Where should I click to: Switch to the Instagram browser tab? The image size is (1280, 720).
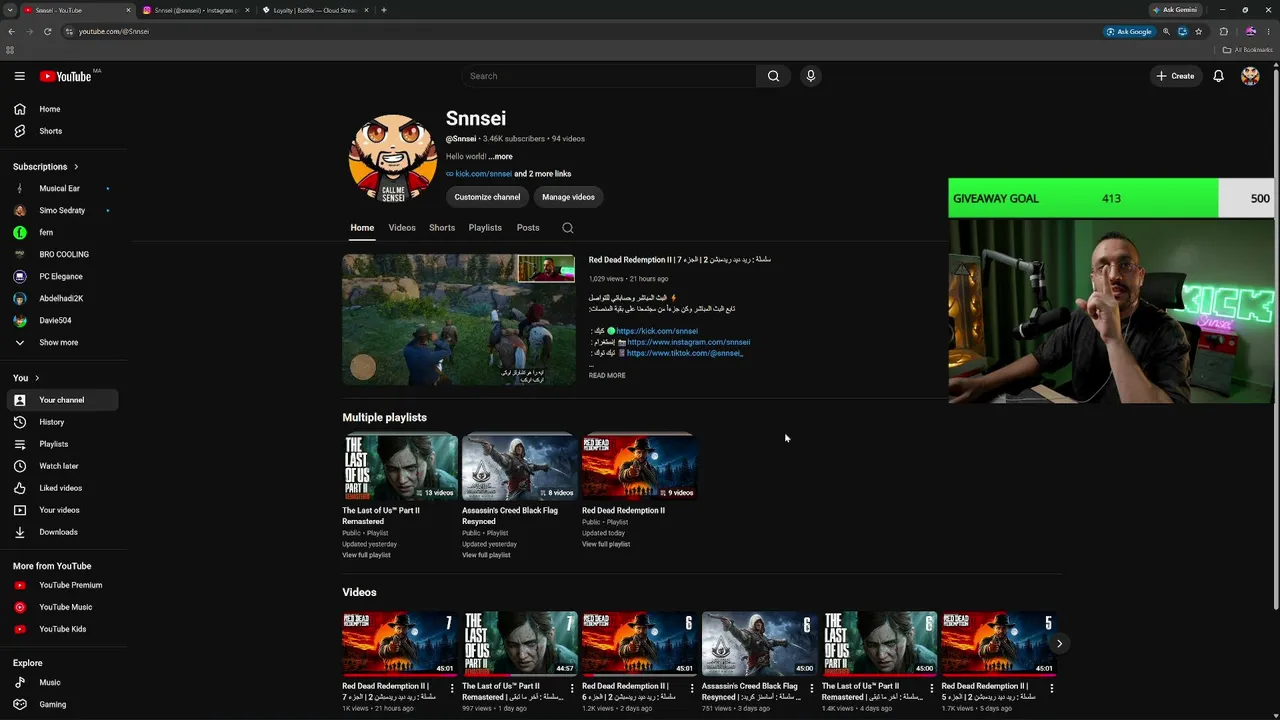click(195, 10)
